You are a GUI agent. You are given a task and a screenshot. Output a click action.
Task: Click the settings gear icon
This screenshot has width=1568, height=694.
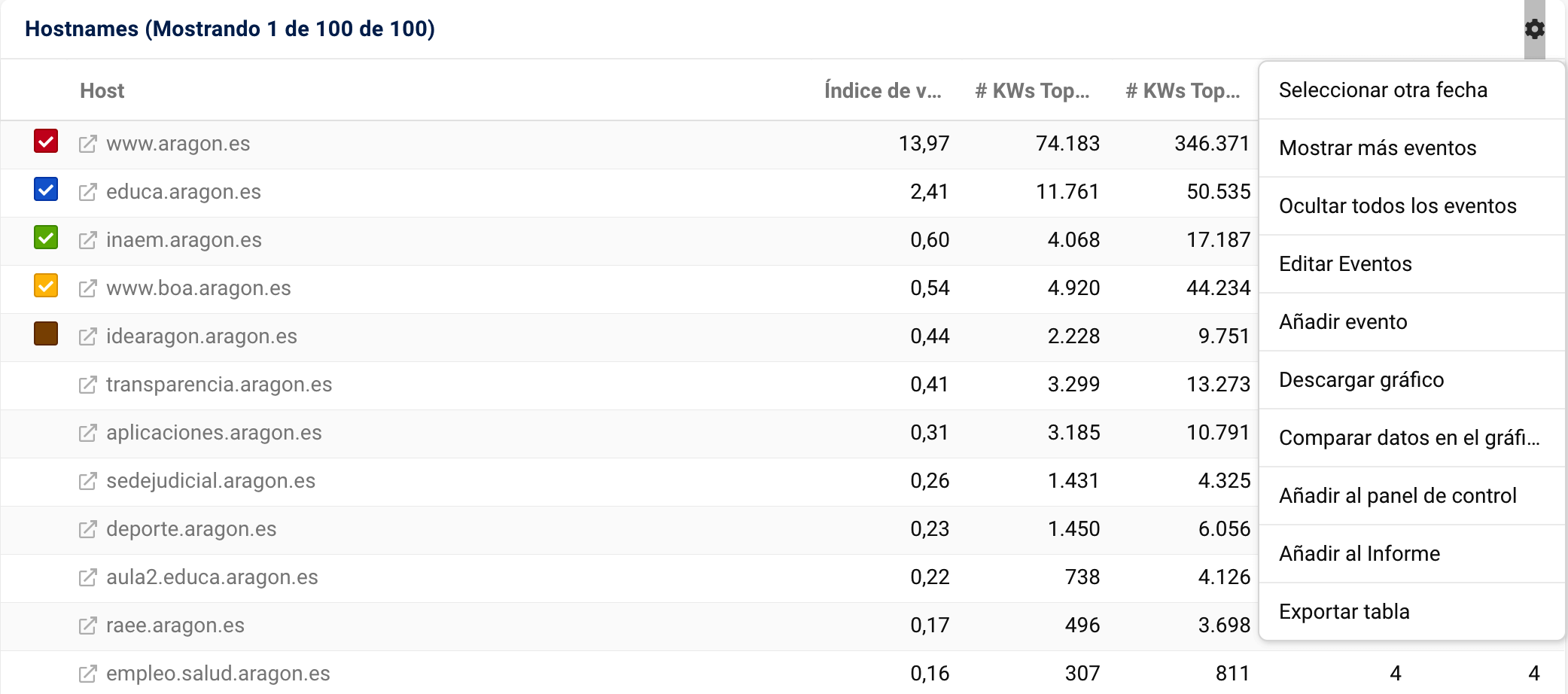coord(1534,29)
